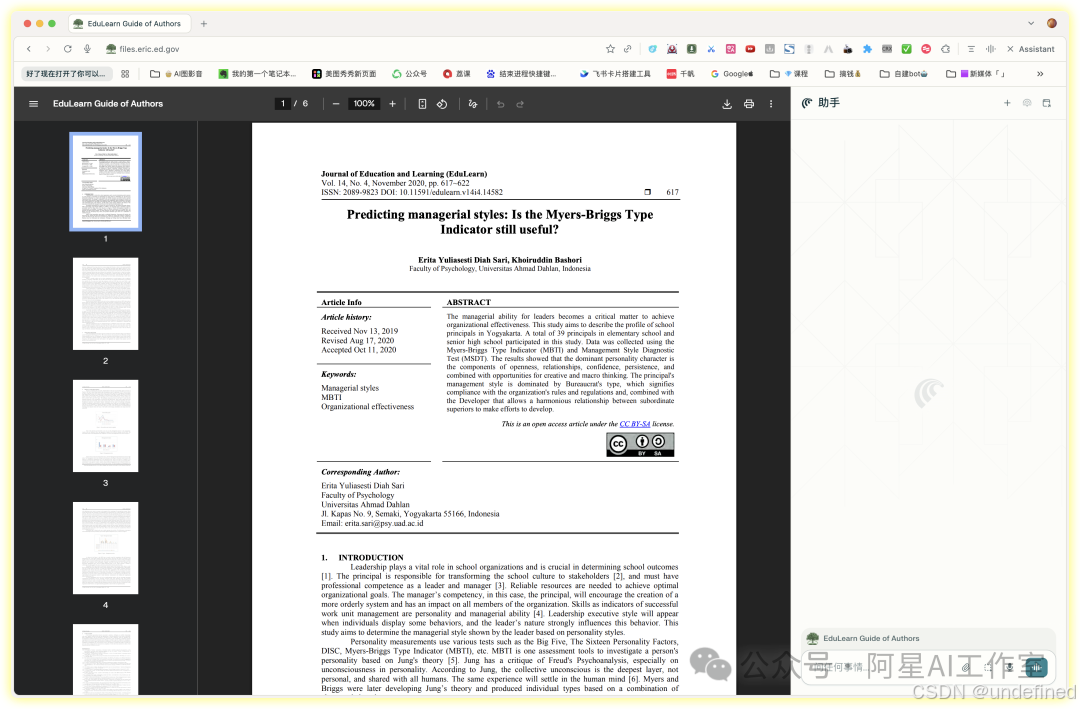This screenshot has height=709, width=1080.
Task: Open chat history icon in 助手 panel
Action: 1027,103
